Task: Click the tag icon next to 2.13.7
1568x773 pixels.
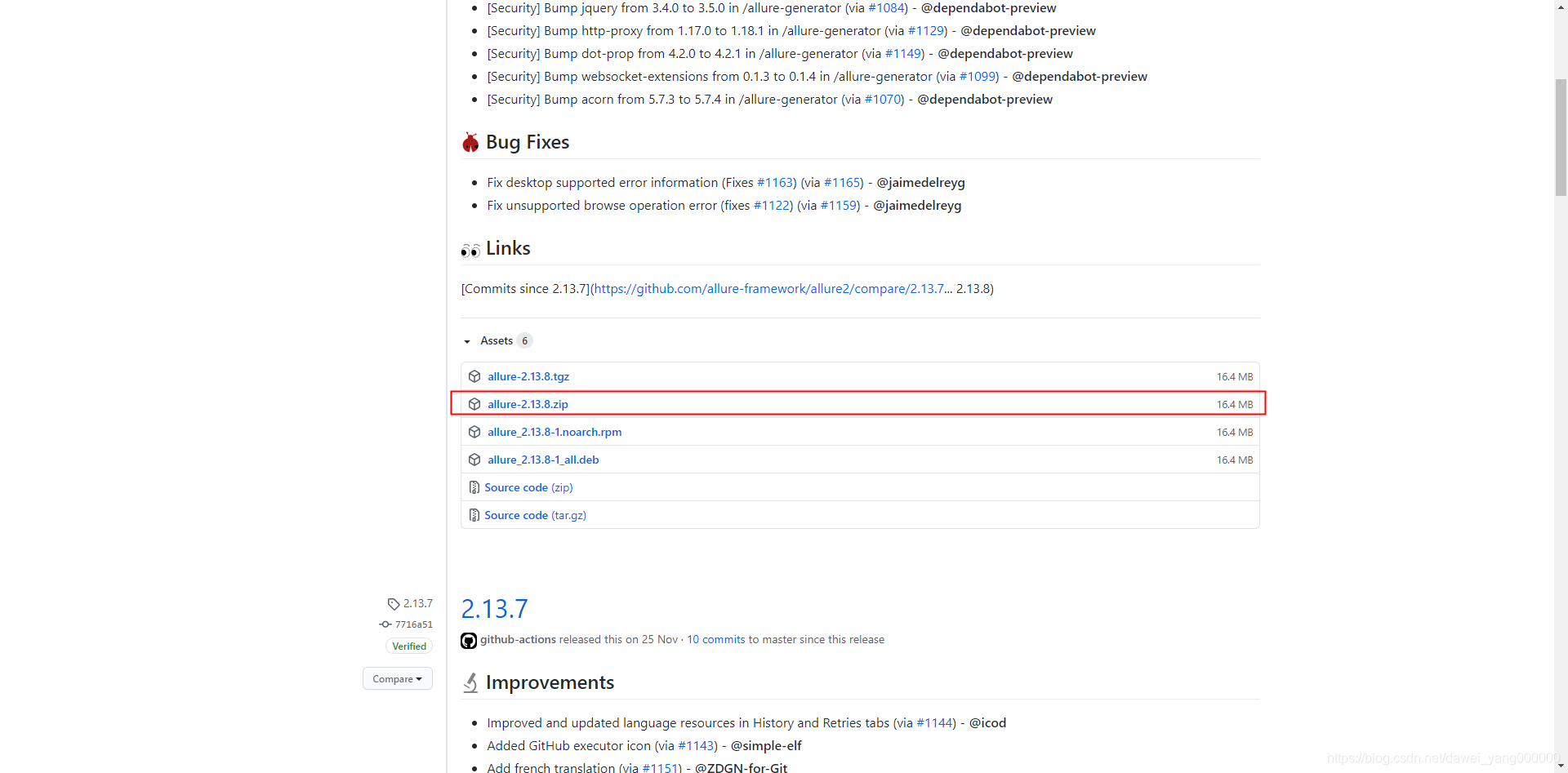Action: (394, 604)
